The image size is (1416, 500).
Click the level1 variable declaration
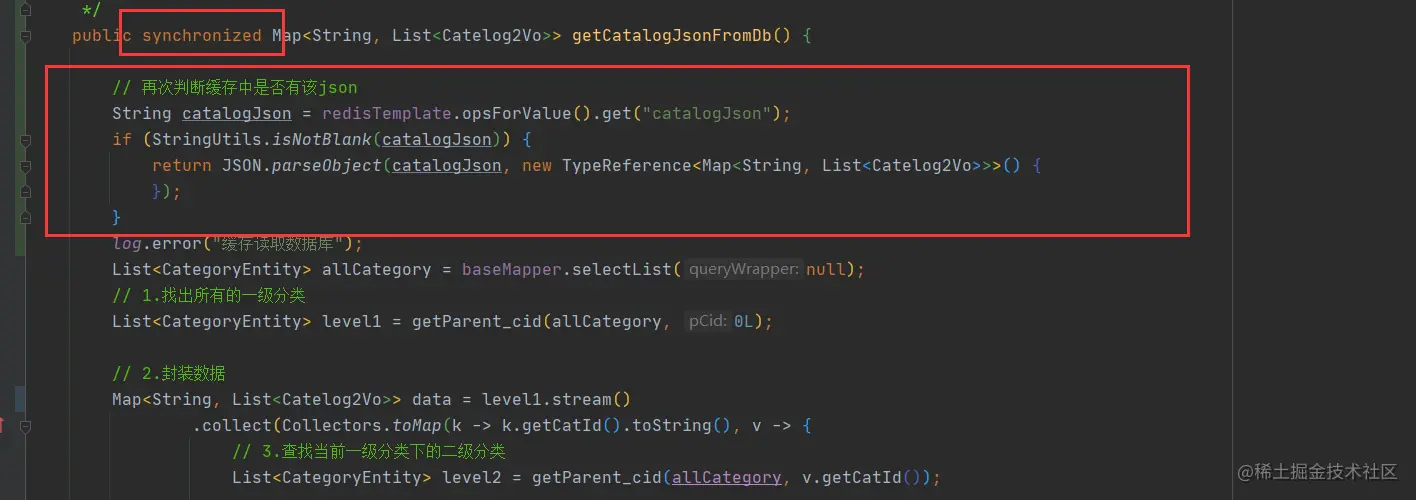tap(351, 322)
